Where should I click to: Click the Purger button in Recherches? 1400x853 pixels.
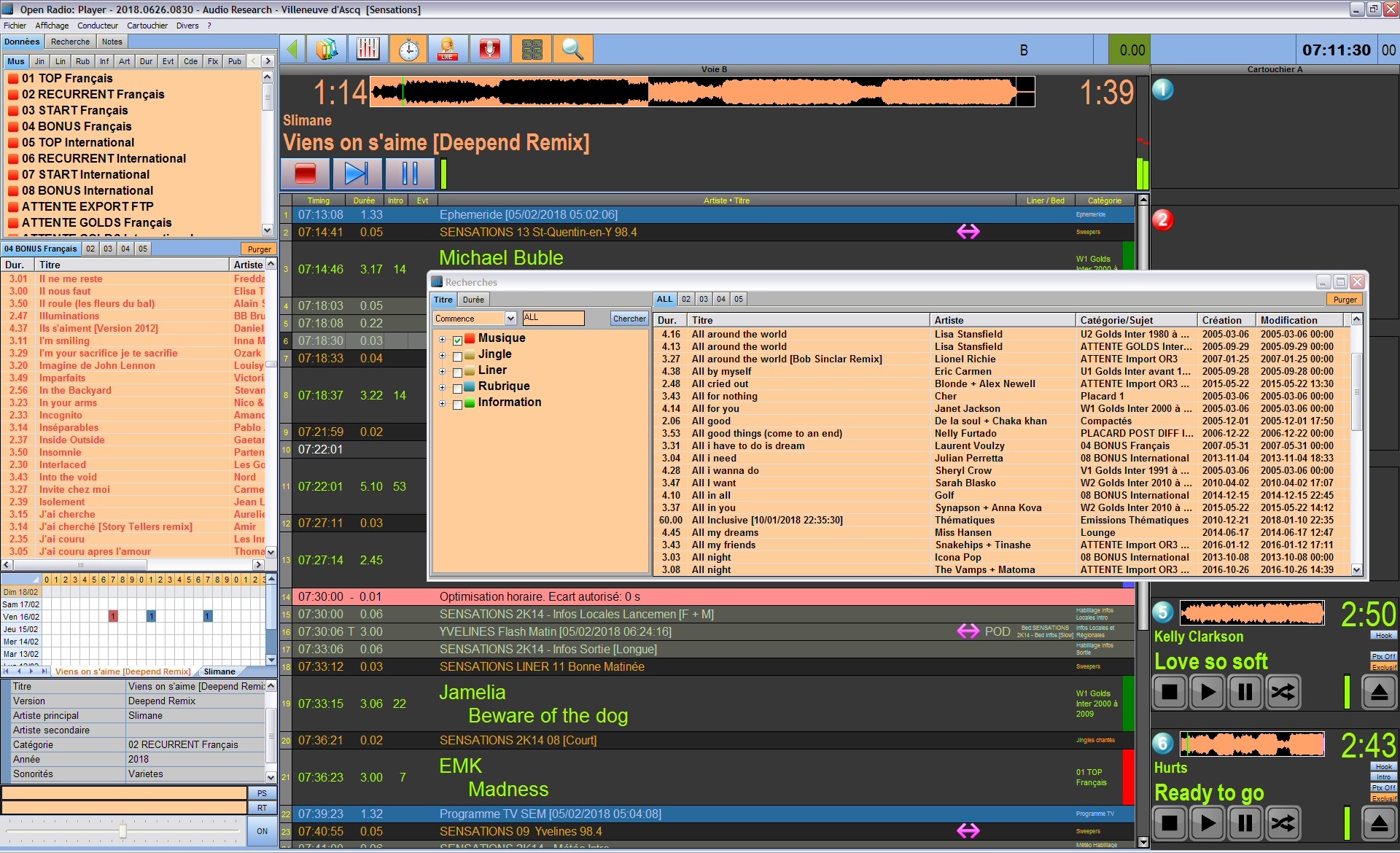coord(1344,299)
